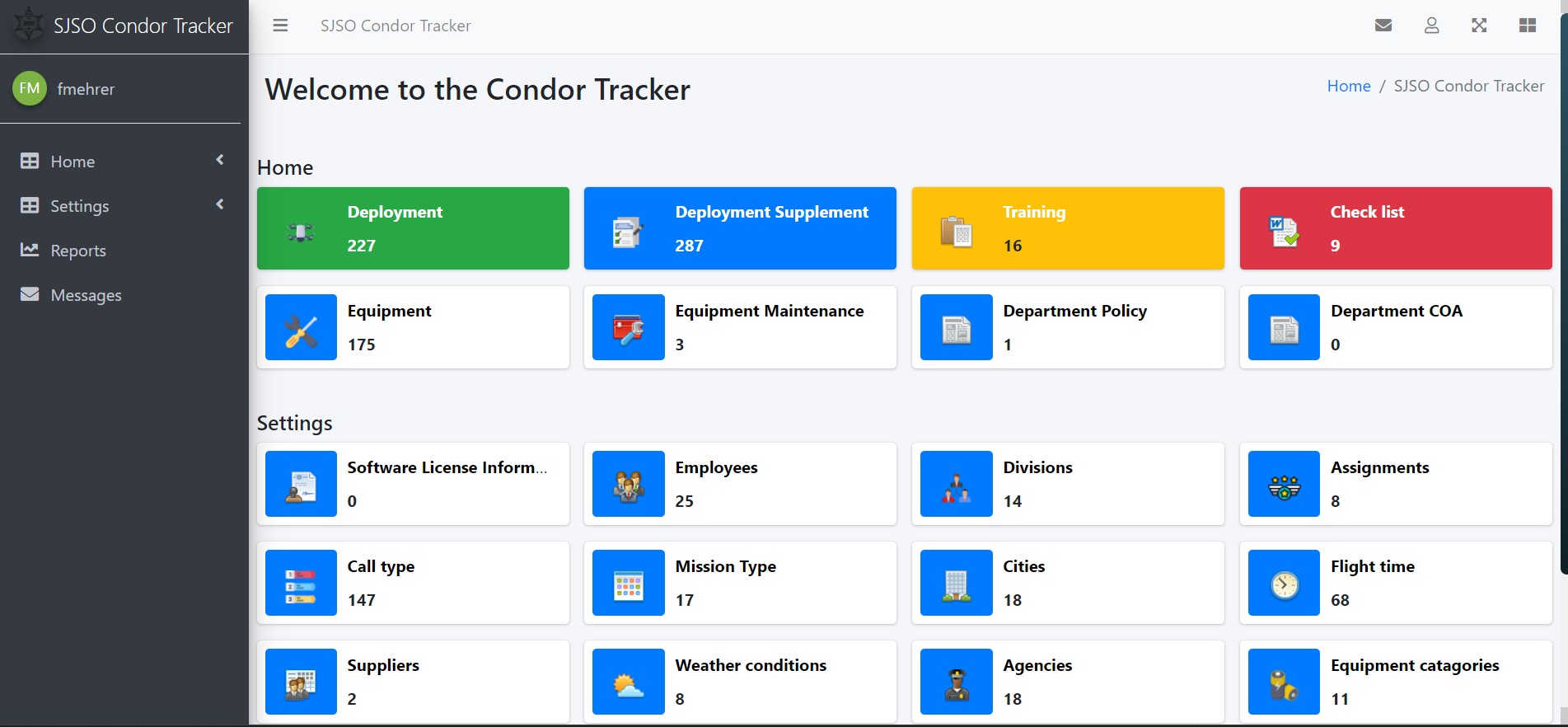Open Messages from the sidebar
This screenshot has width=1568, height=727.
86,295
